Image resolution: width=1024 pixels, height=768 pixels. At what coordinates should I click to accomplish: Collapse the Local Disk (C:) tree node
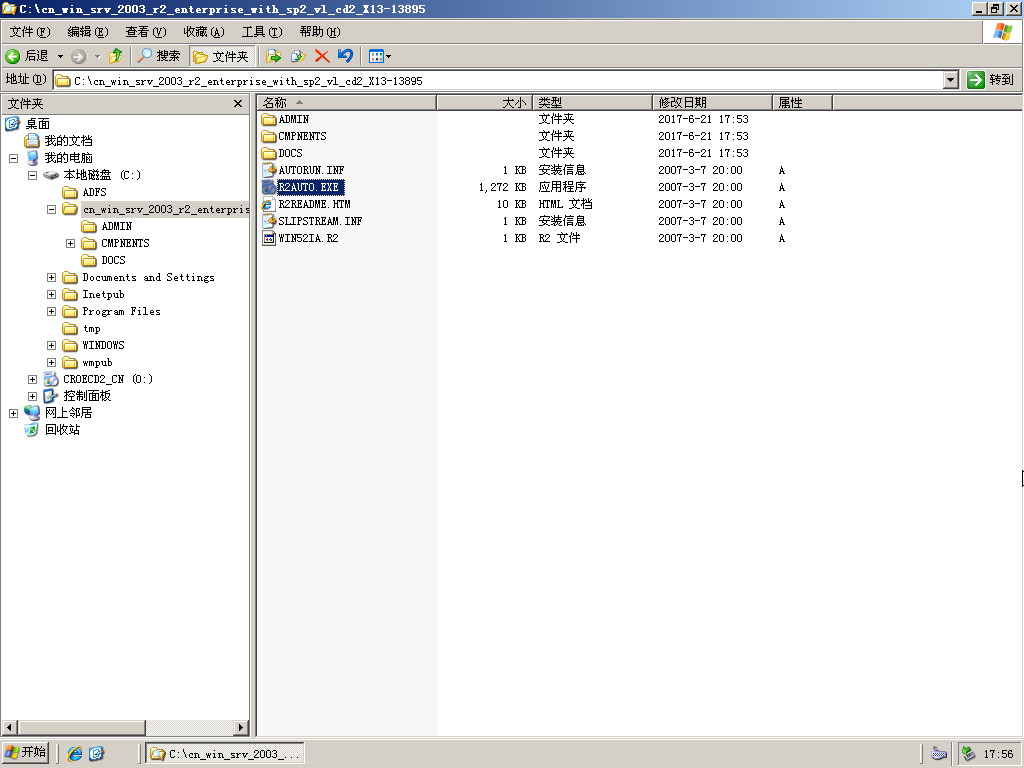click(x=33, y=175)
